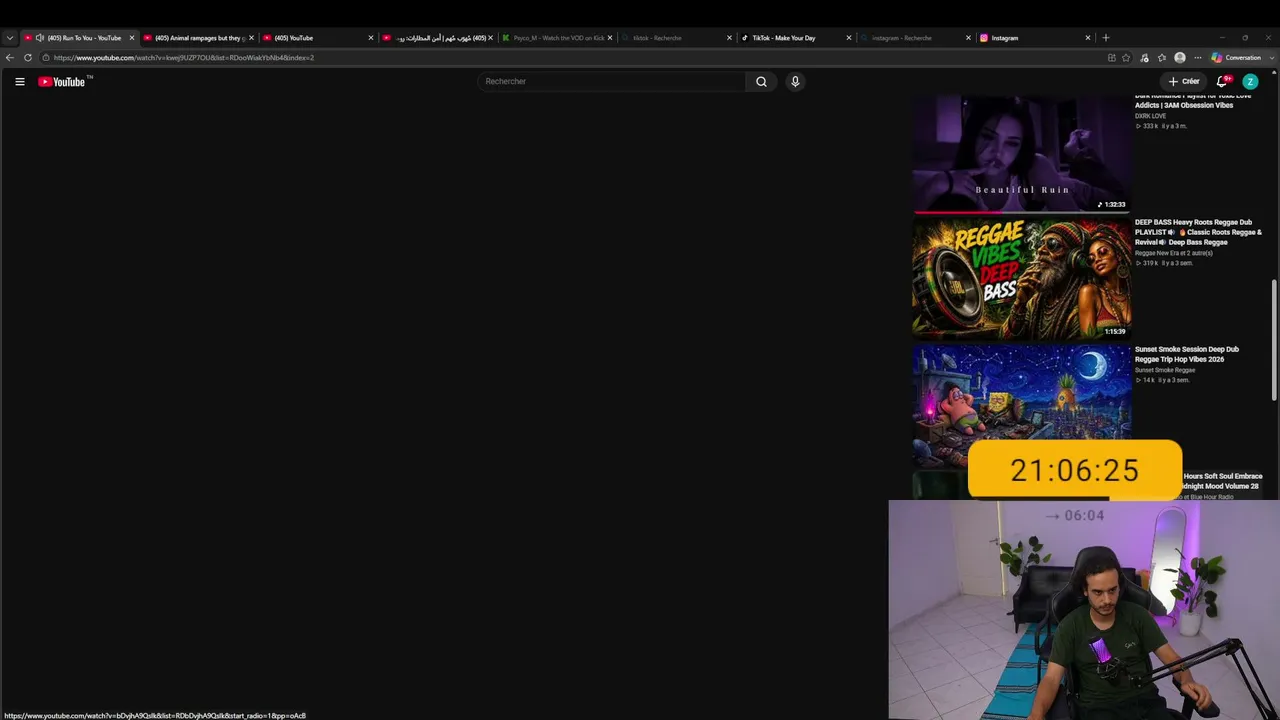Switch to the instagram - Recherche tab

point(916,38)
